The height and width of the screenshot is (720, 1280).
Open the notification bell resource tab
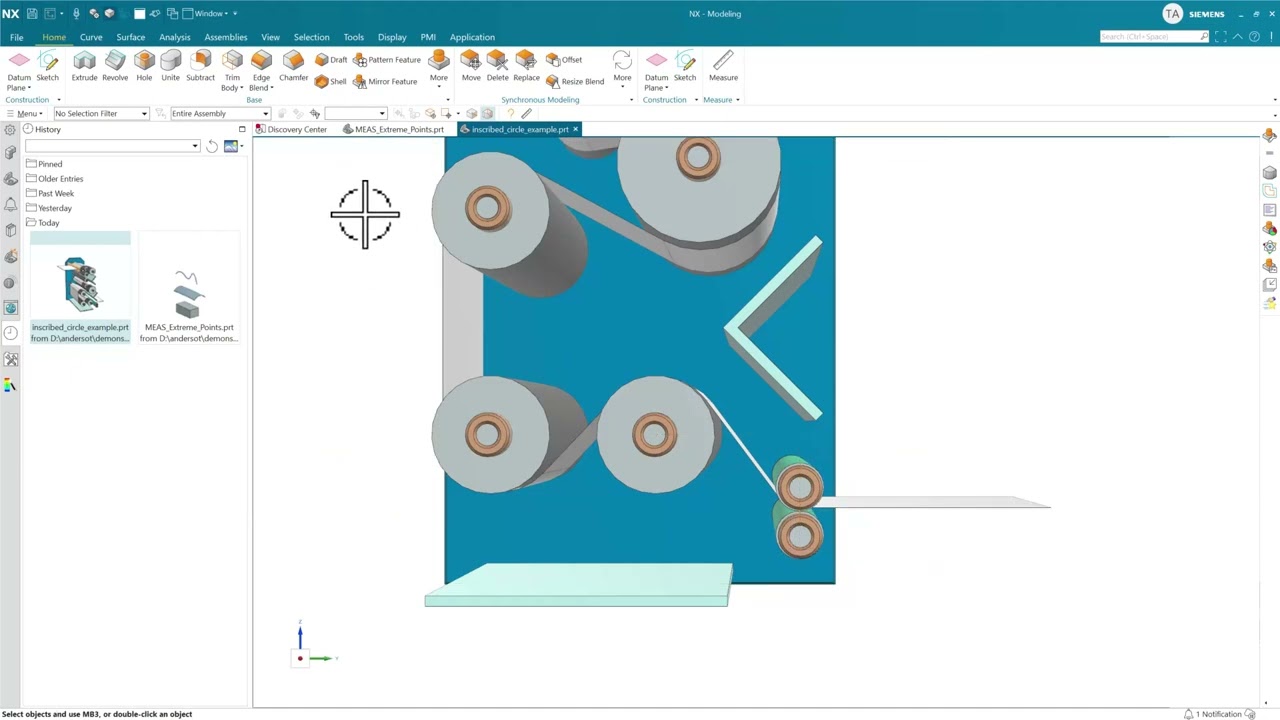[10, 204]
